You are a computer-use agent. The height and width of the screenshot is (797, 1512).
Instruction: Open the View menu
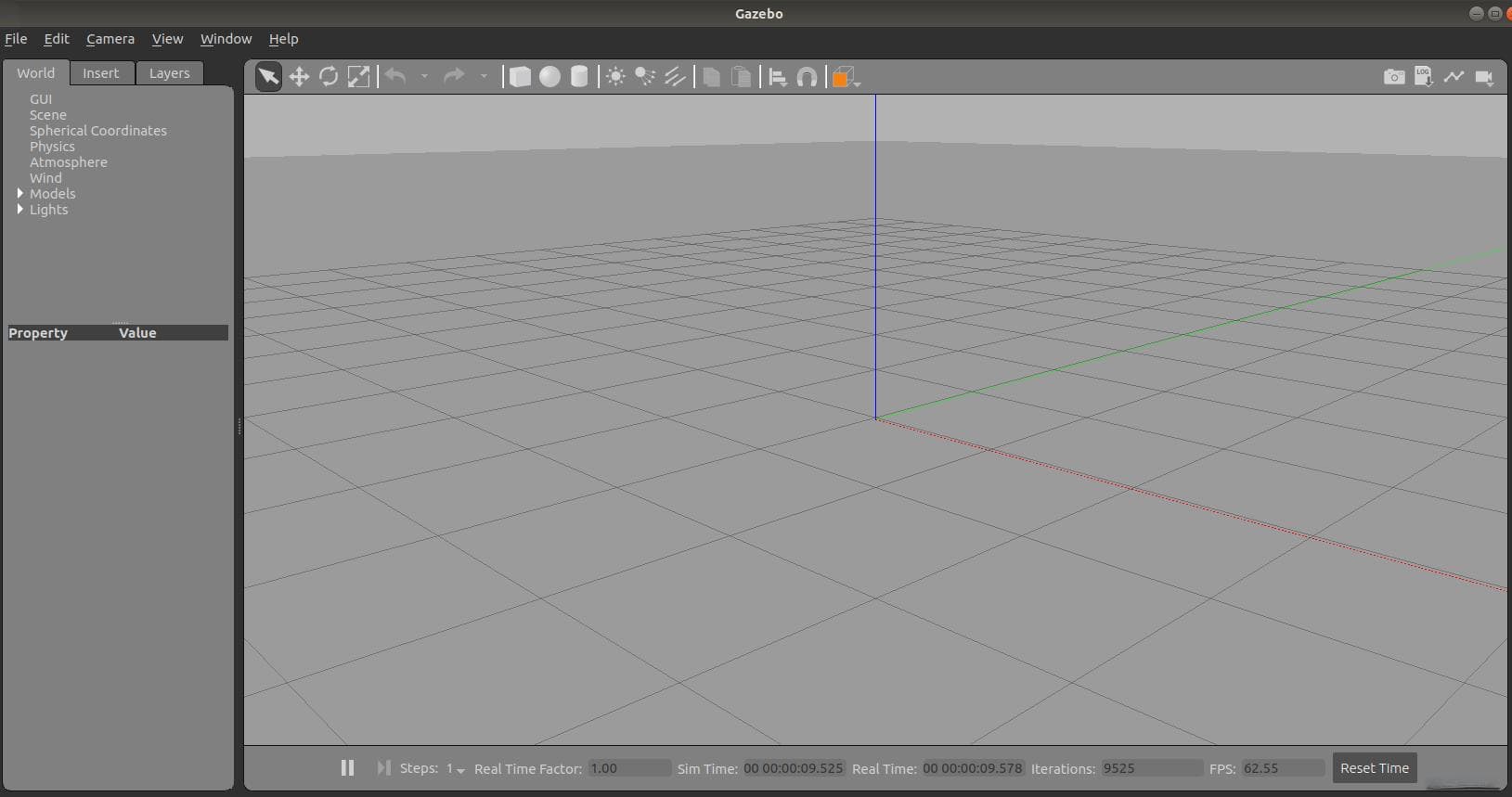click(167, 39)
